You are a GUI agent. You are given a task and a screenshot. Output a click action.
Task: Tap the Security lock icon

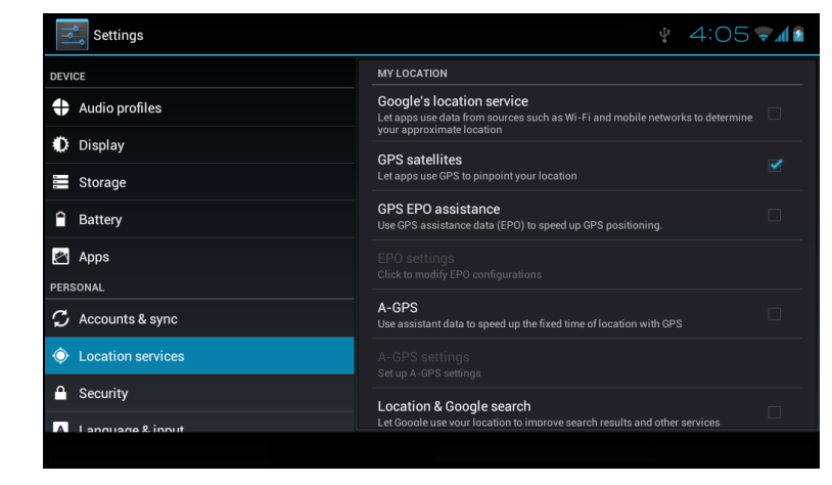(x=60, y=393)
